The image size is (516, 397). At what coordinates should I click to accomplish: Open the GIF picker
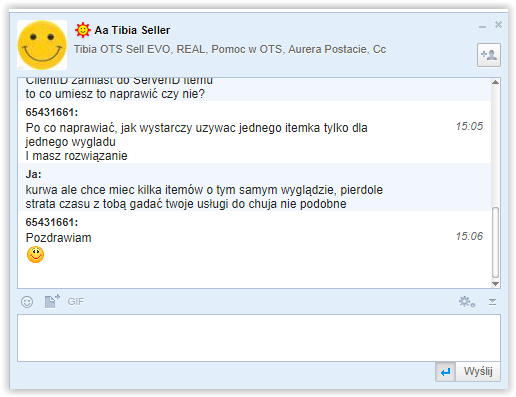tap(76, 302)
